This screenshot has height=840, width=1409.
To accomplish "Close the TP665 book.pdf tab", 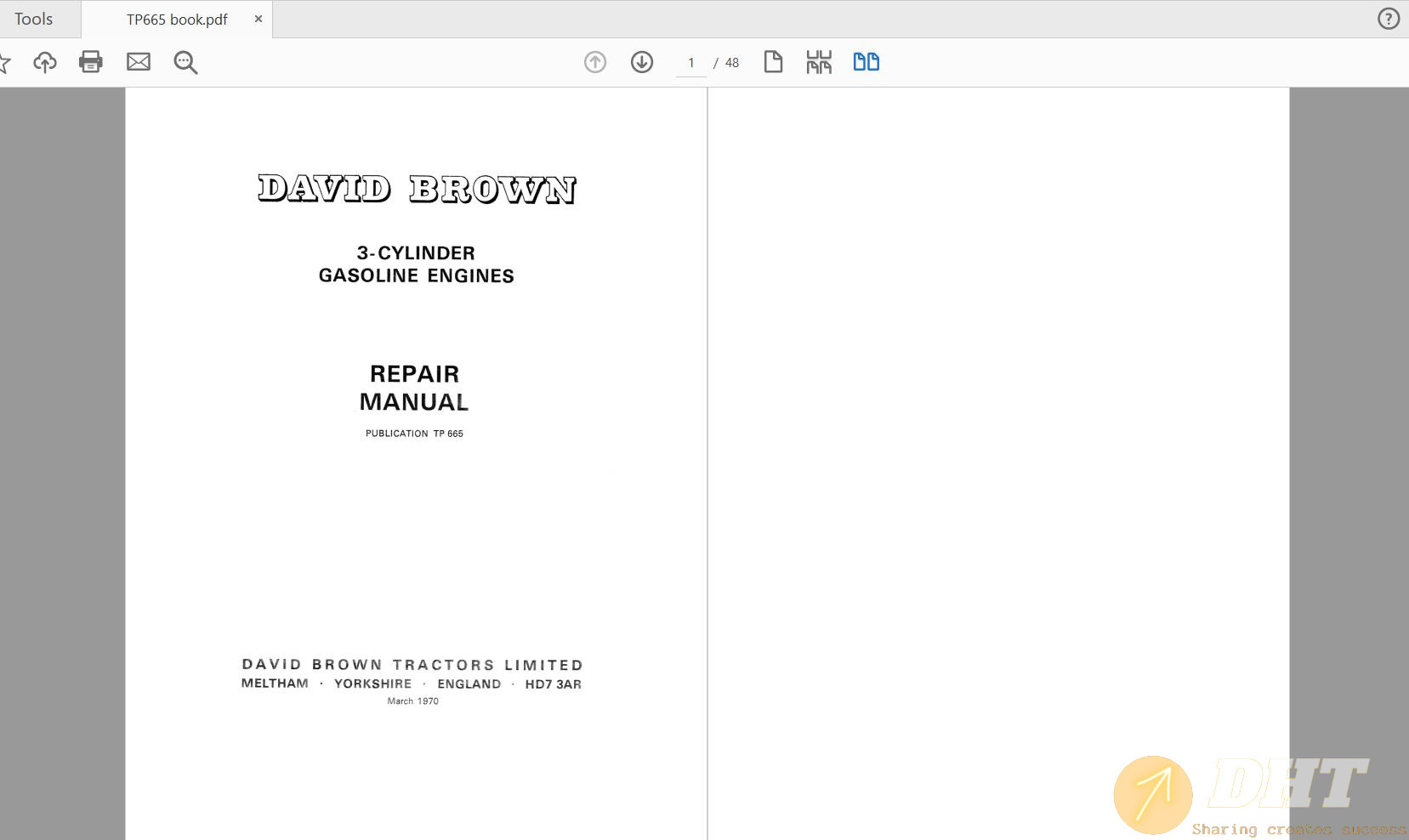I will click(x=259, y=19).
